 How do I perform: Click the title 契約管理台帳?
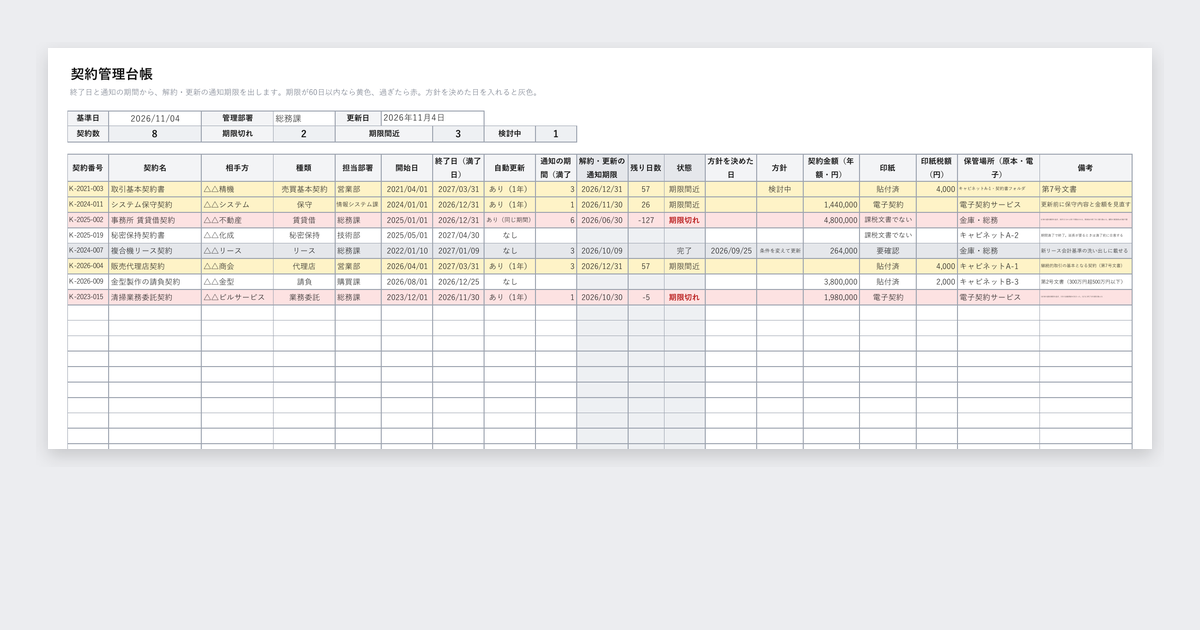click(x=111, y=74)
